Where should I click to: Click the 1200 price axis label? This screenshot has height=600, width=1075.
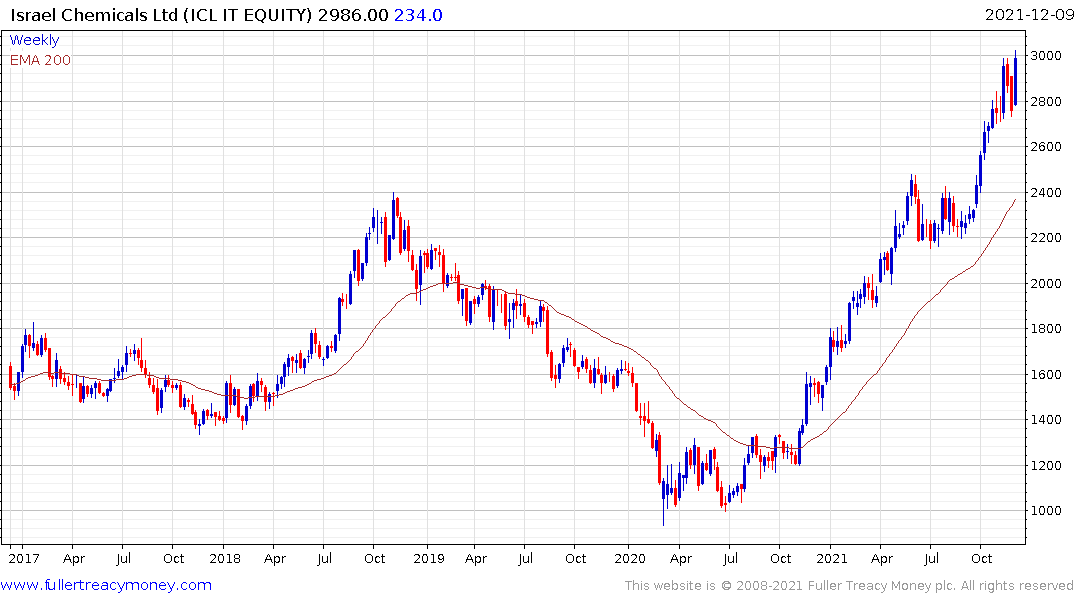click(1046, 466)
